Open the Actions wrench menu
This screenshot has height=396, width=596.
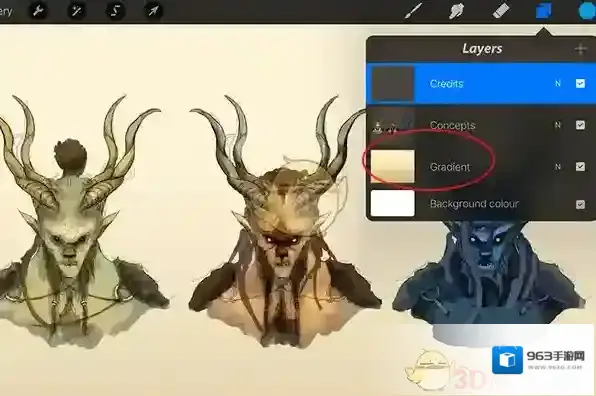coord(38,11)
